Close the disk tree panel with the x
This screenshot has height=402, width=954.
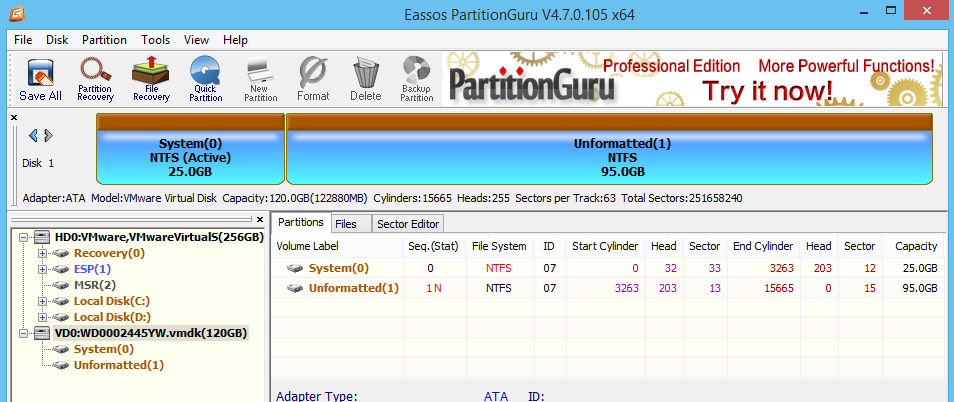point(260,219)
